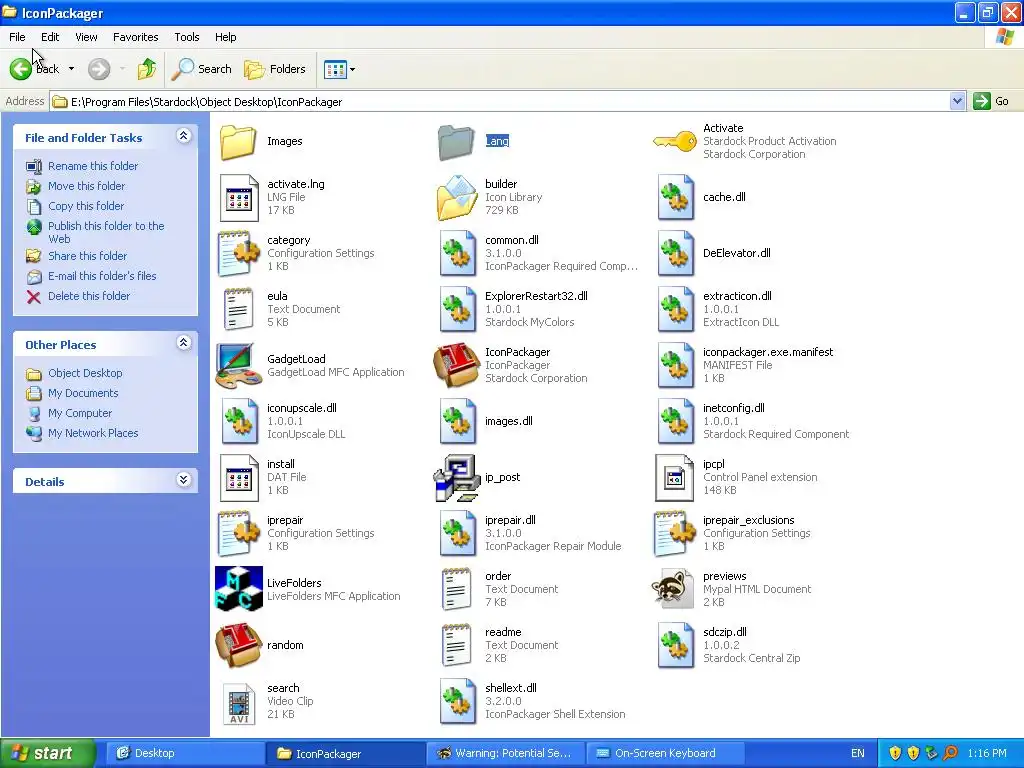Viewport: 1024px width, 768px height.
Task: Switch to On-Screen Keyboard taskbar button
Action: 665,753
